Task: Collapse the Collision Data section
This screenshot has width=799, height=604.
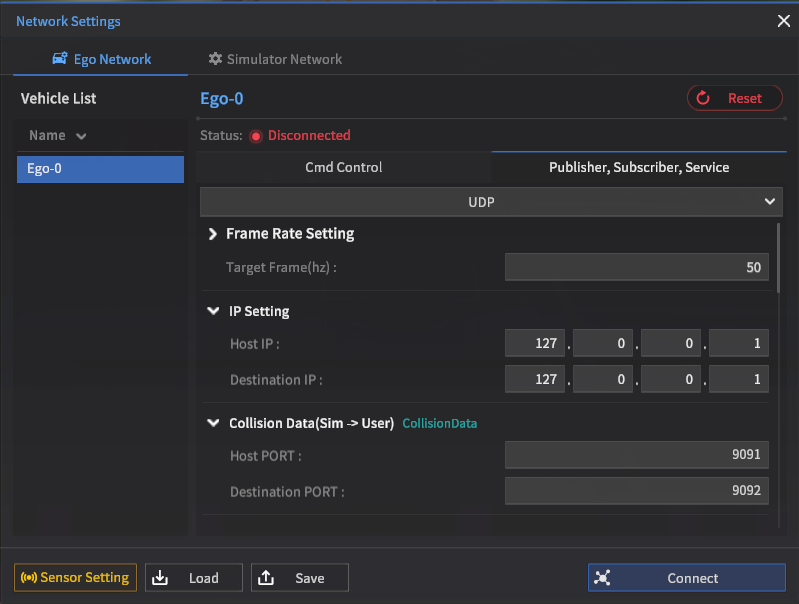Action: pos(213,423)
